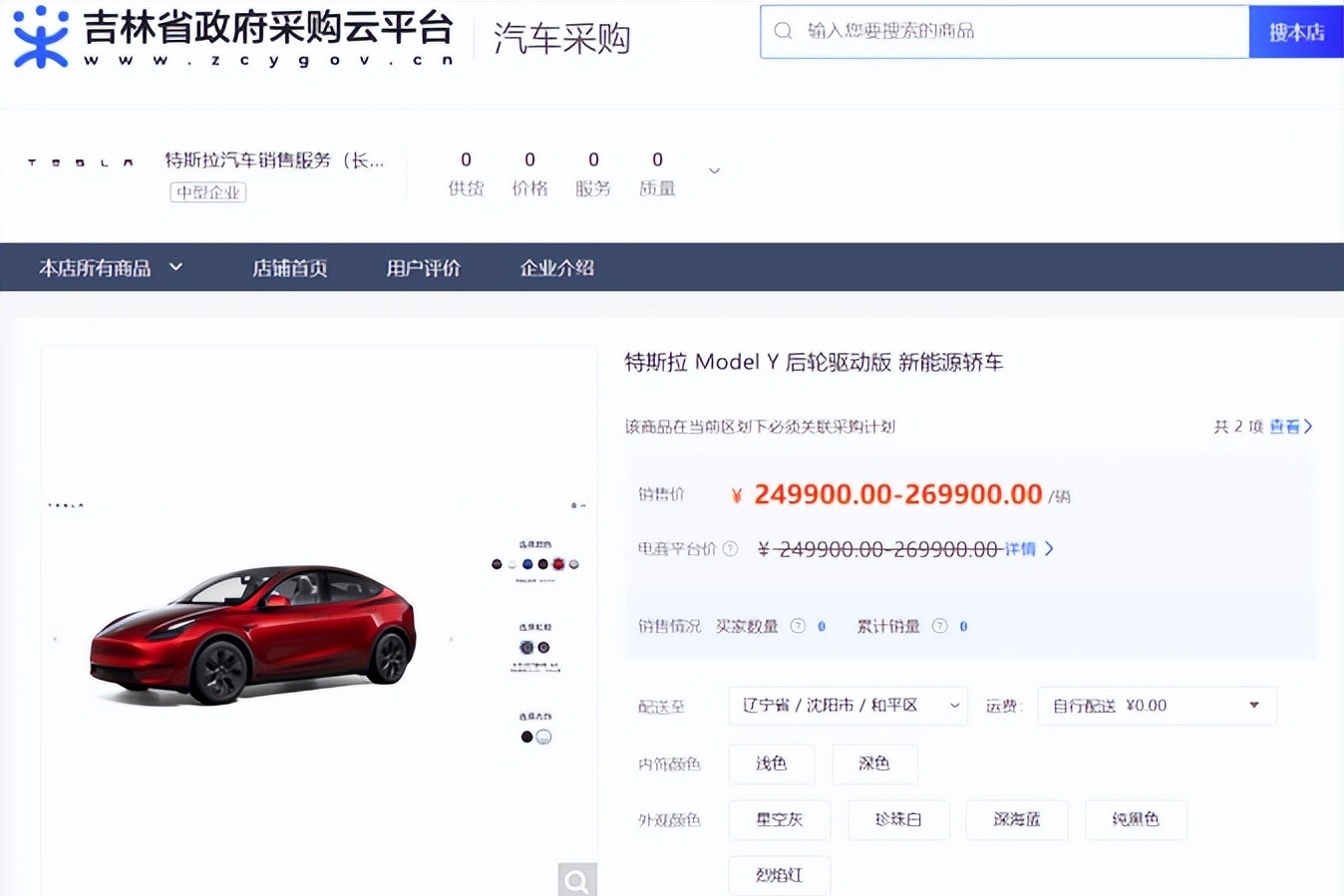Select exterior color 烈焰红

point(780,875)
